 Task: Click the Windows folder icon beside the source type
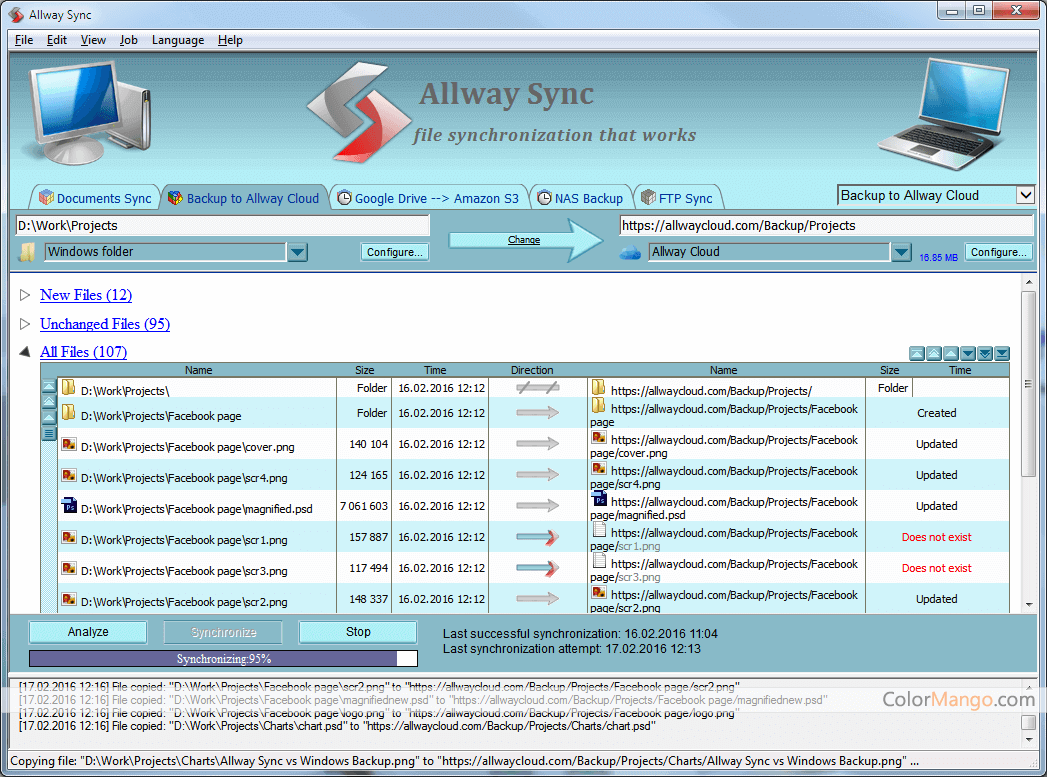point(28,252)
